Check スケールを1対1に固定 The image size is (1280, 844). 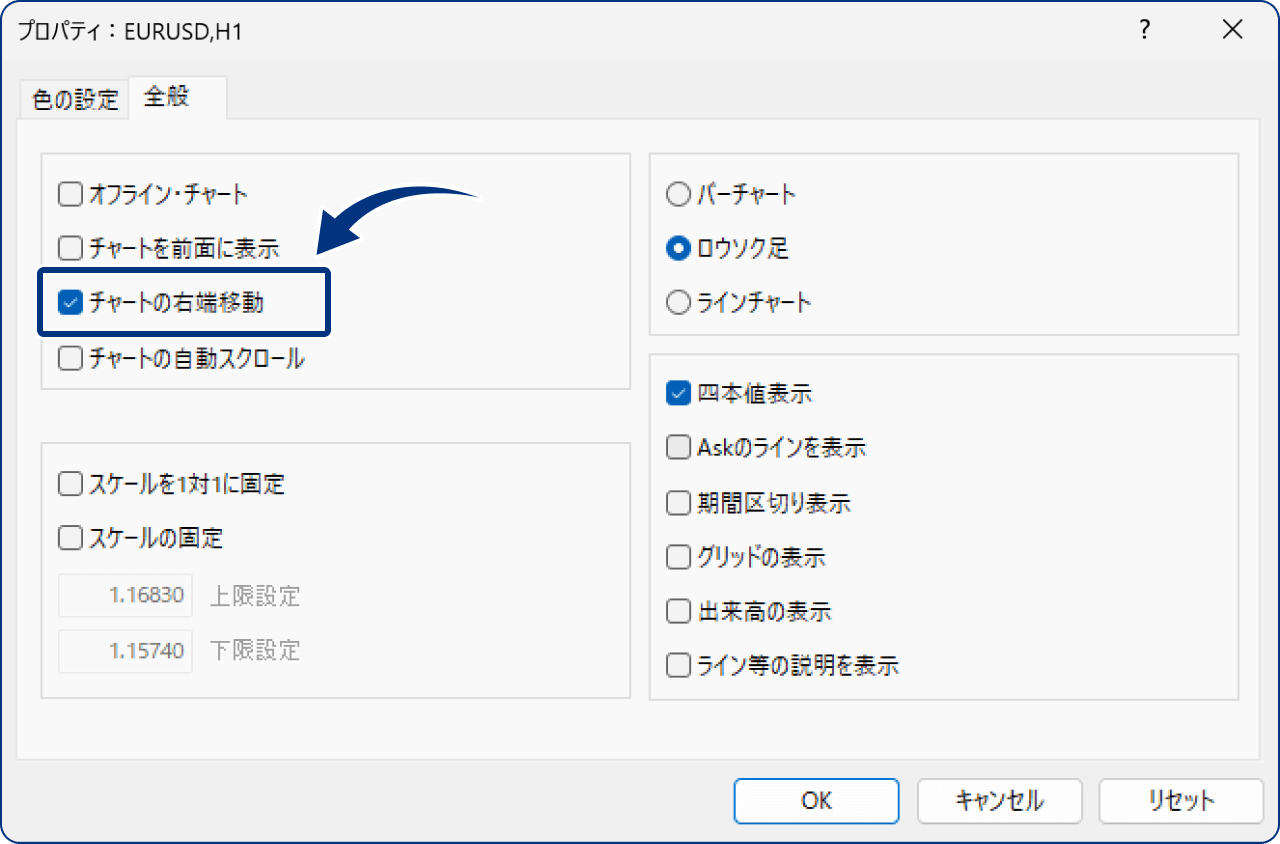70,484
